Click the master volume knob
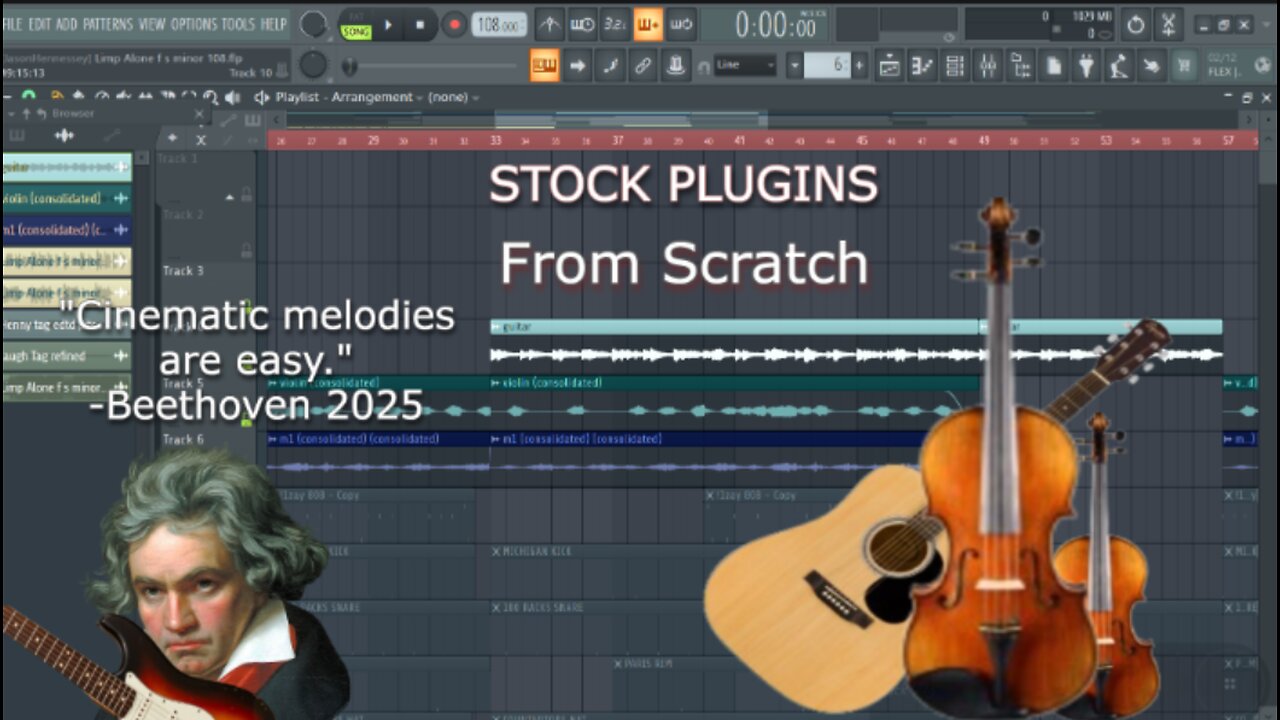The width and height of the screenshot is (1280, 720). tap(314, 24)
